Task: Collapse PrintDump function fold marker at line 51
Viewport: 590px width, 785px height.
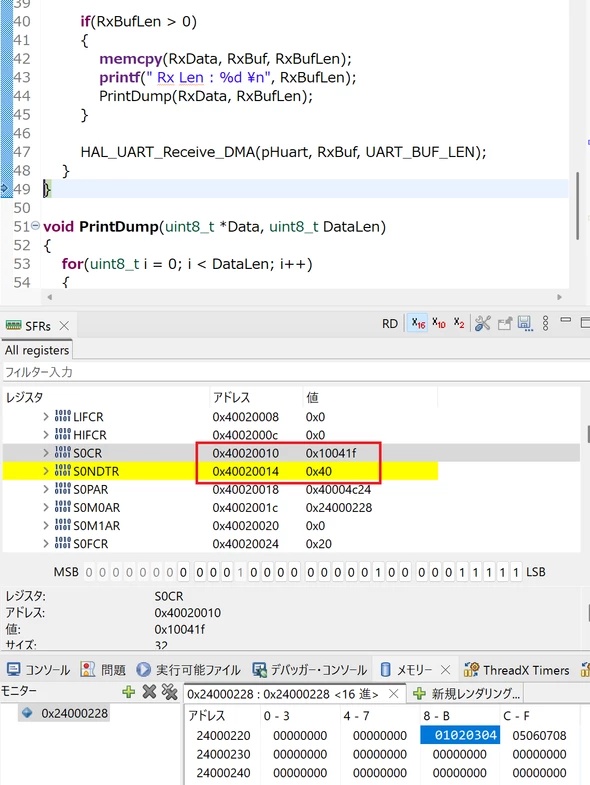Action: (x=35, y=226)
